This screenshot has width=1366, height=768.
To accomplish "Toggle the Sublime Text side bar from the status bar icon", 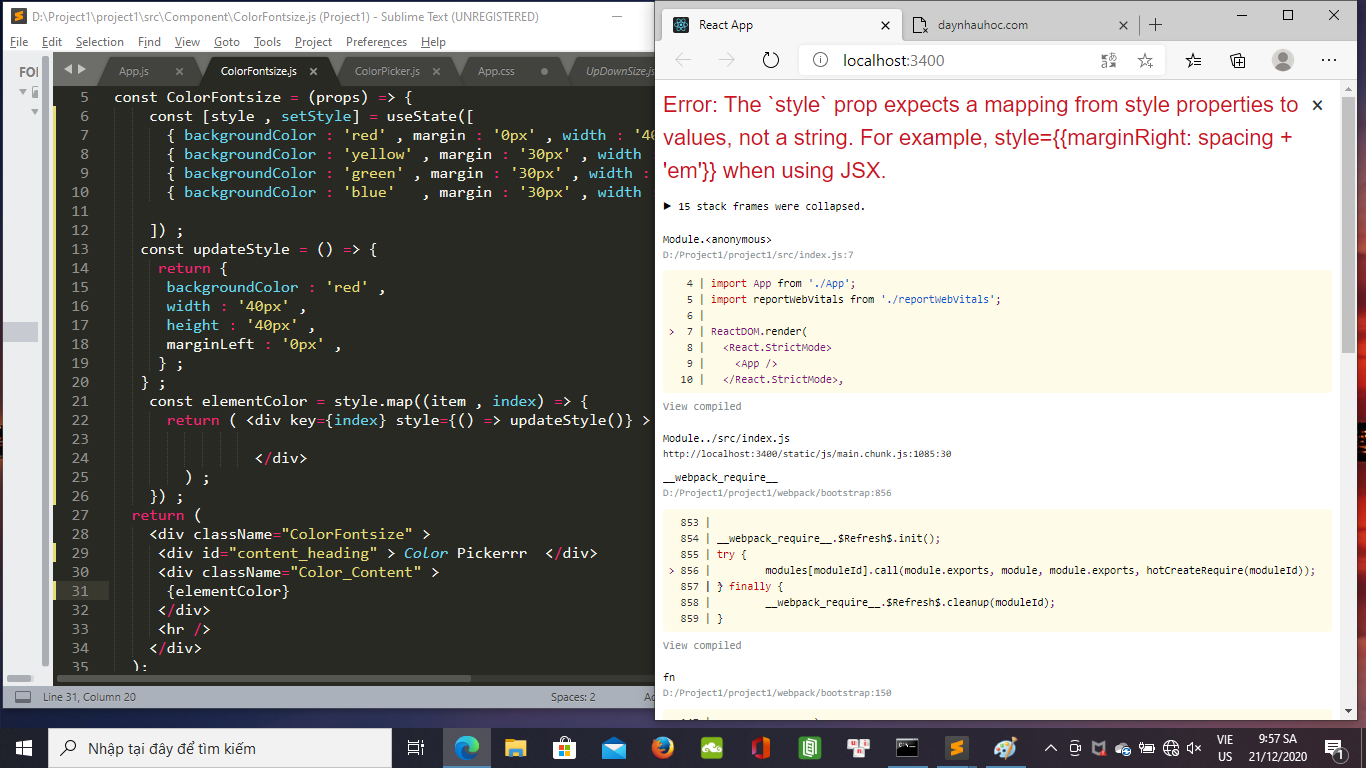I will coord(22,697).
